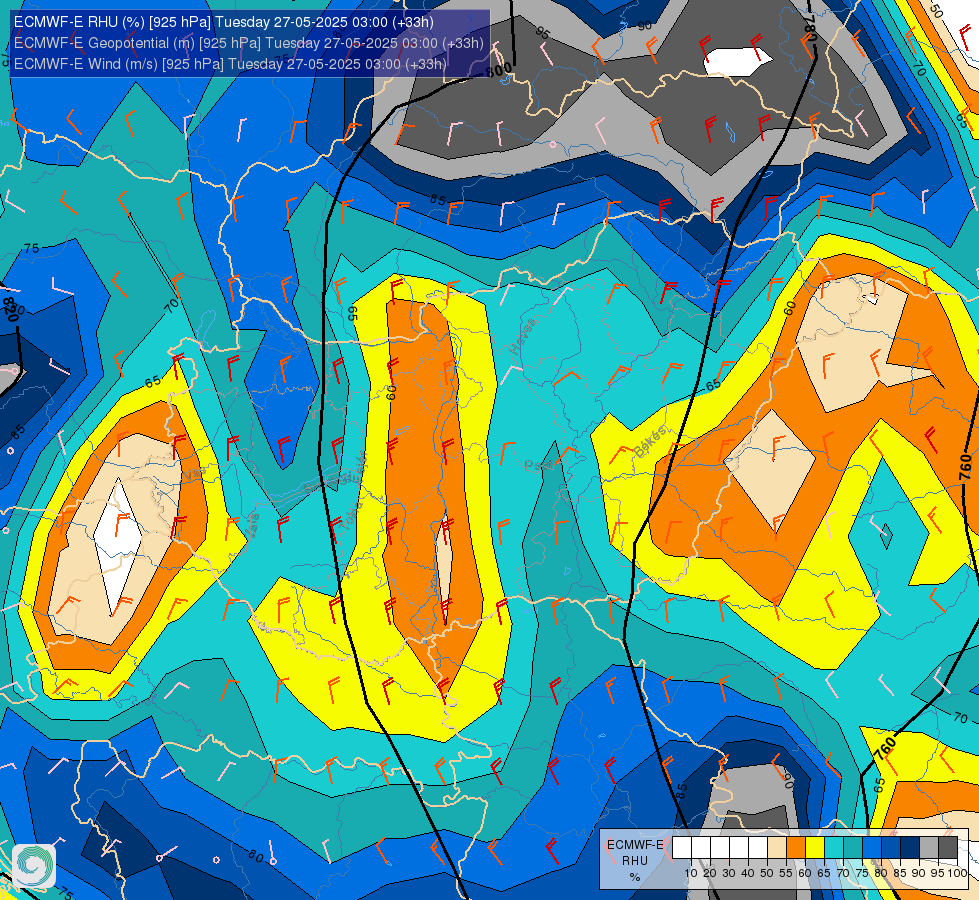
Task: Click the Heves region label on map
Action: [x=522, y=336]
